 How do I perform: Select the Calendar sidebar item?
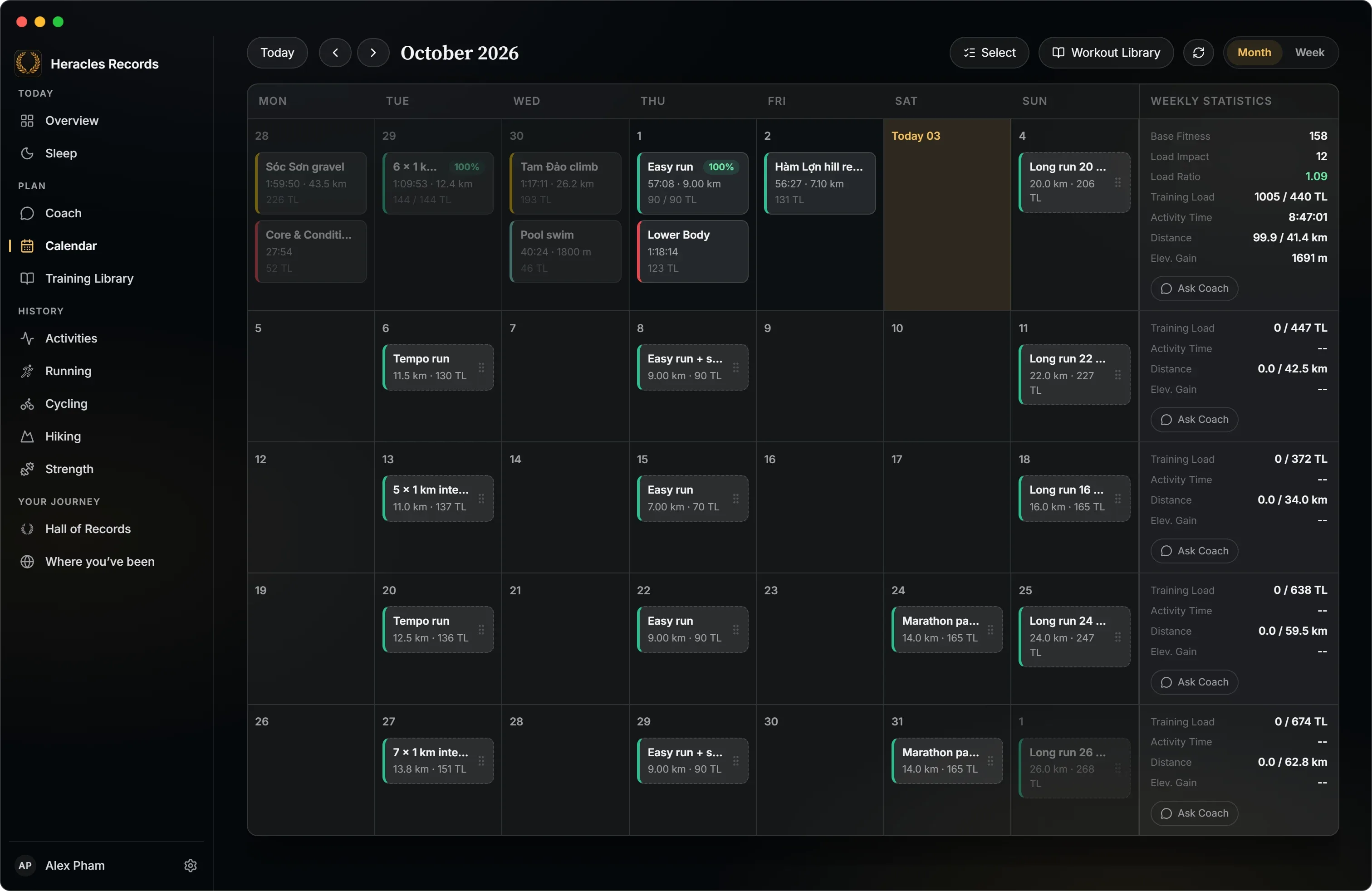(x=107, y=246)
